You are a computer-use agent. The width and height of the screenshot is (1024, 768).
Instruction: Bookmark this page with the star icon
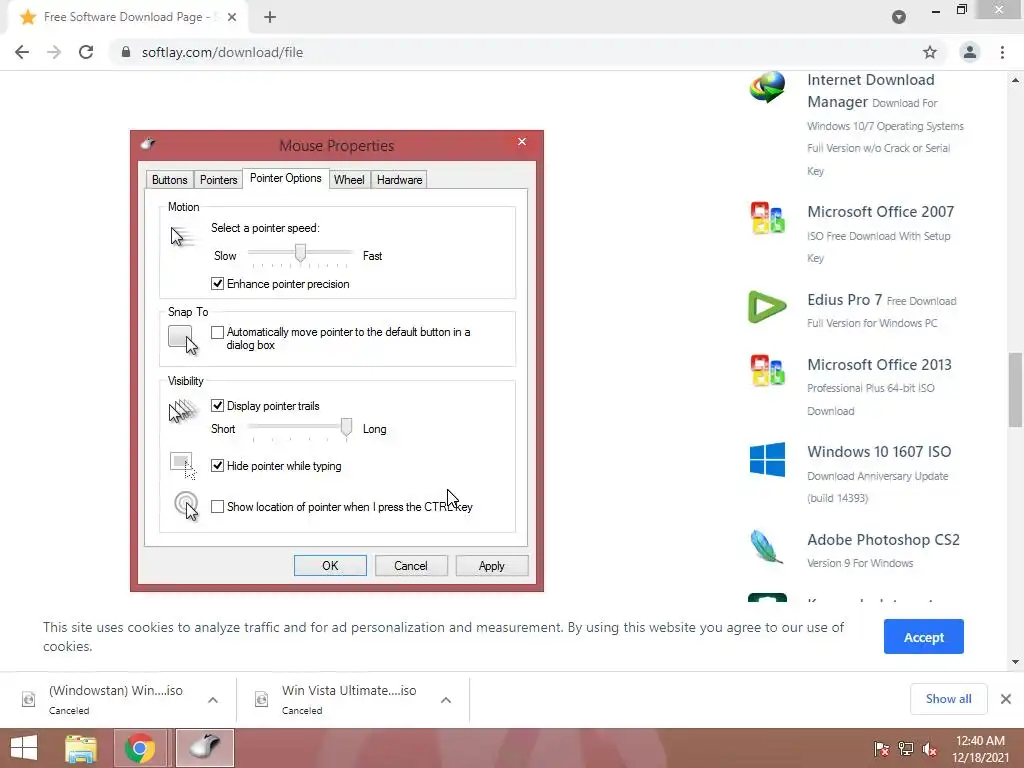click(929, 52)
